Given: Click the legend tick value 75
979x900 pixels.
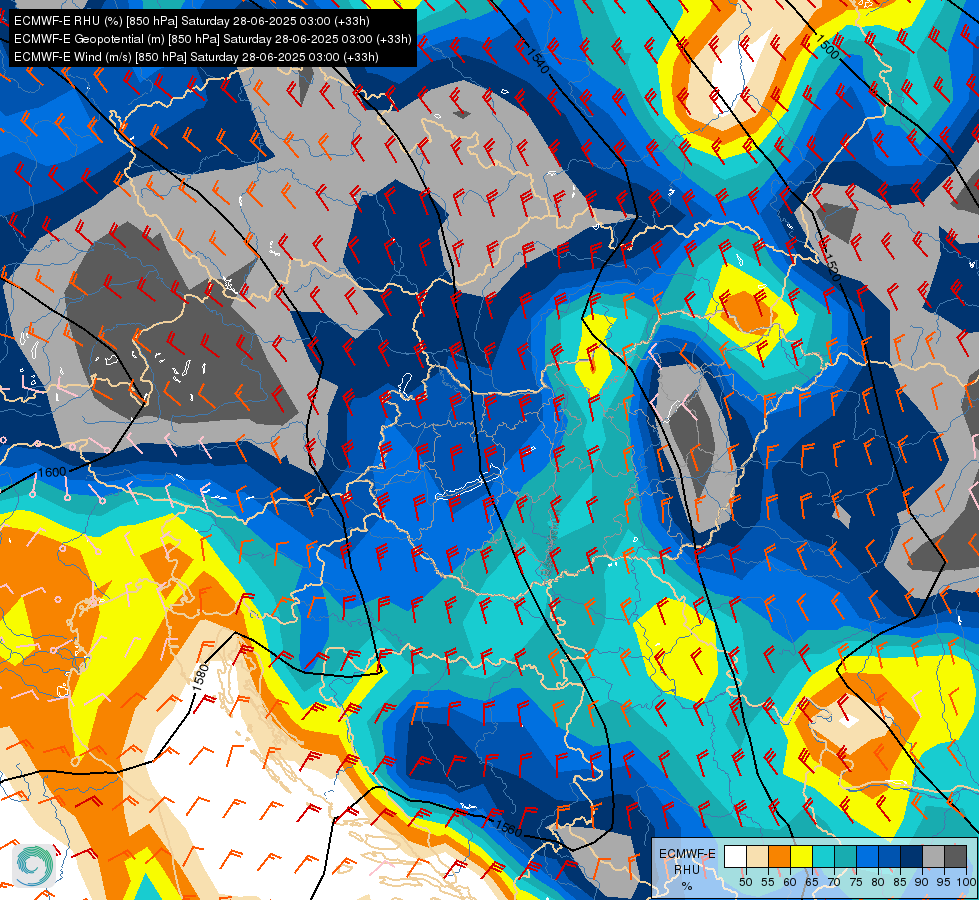Looking at the screenshot, I should [856, 883].
